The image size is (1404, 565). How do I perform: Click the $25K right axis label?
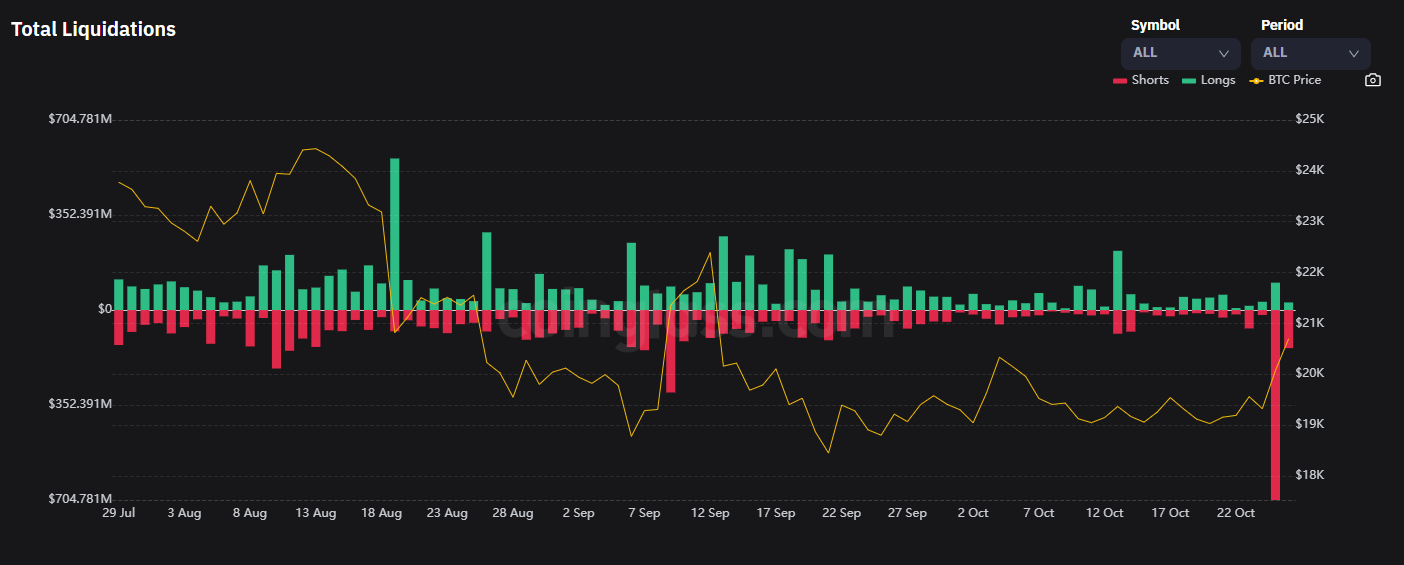coord(1309,119)
